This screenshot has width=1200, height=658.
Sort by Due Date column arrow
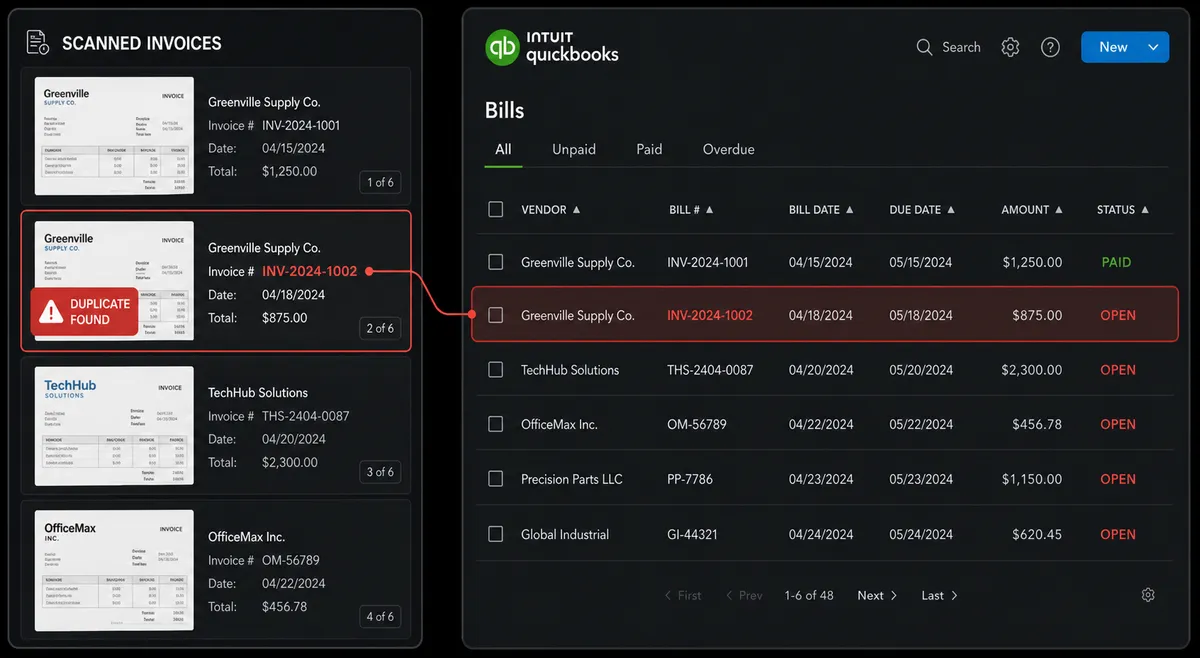[x=950, y=210]
